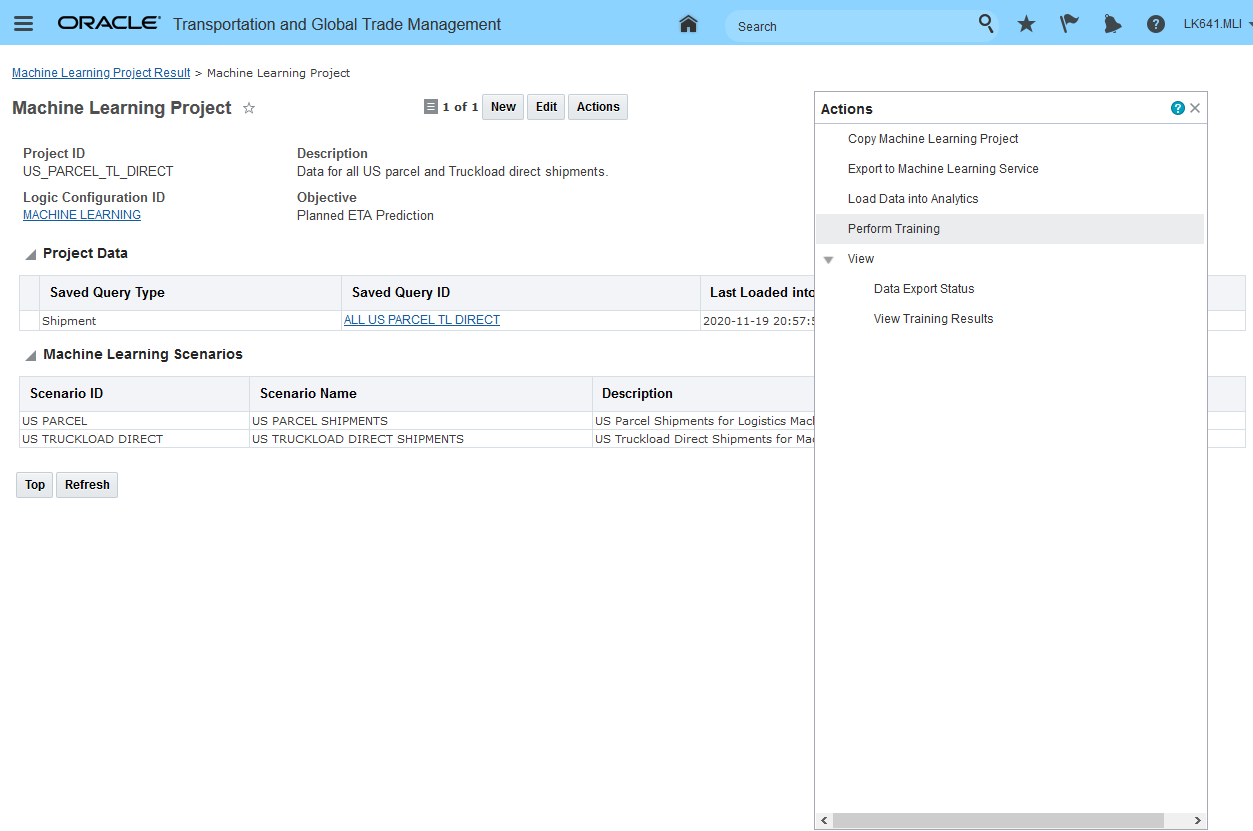This screenshot has width=1253, height=831.
Task: Click the Planned ETA Prediction objective value
Action: [365, 215]
